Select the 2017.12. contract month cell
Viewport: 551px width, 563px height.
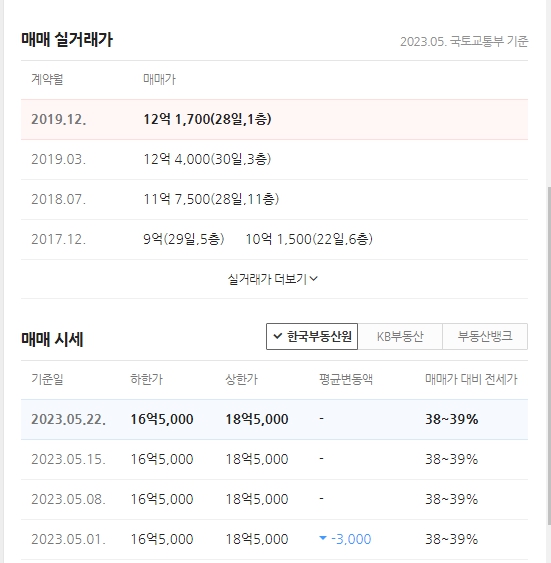pos(59,239)
